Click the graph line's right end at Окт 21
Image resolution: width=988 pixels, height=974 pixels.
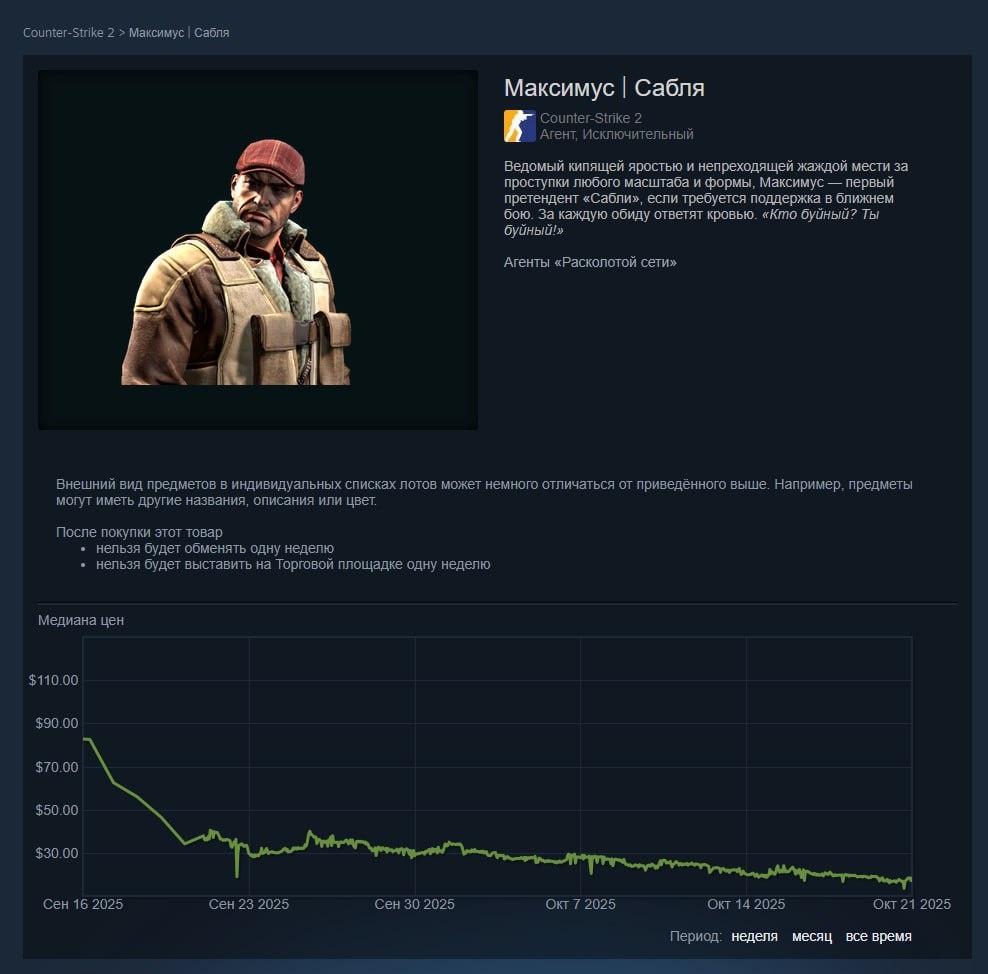(x=910, y=879)
